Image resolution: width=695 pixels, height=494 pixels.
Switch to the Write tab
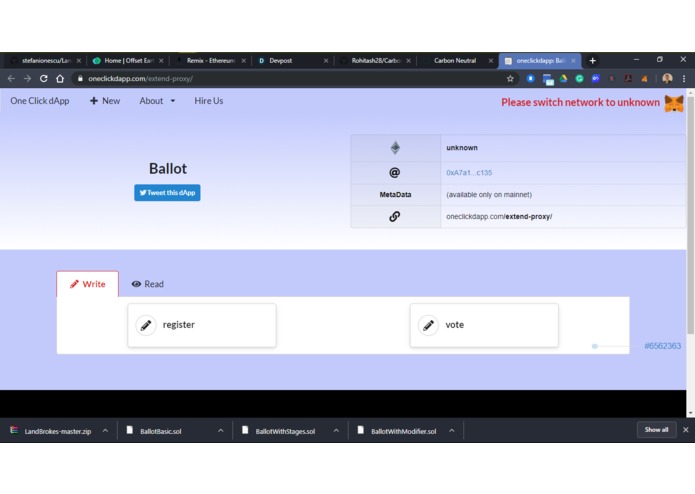coord(88,284)
